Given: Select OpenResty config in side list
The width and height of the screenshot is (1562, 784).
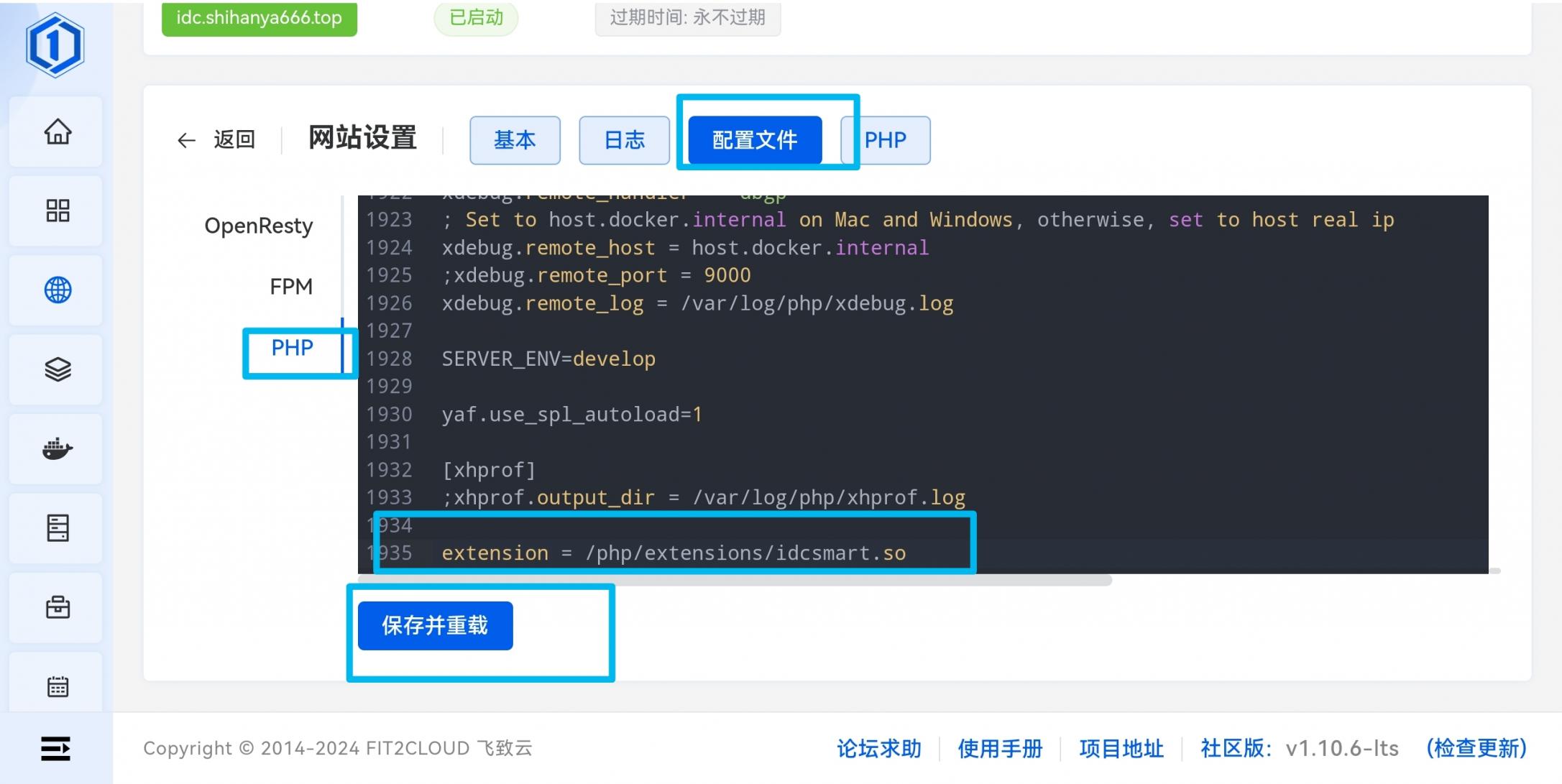Looking at the screenshot, I should (259, 226).
